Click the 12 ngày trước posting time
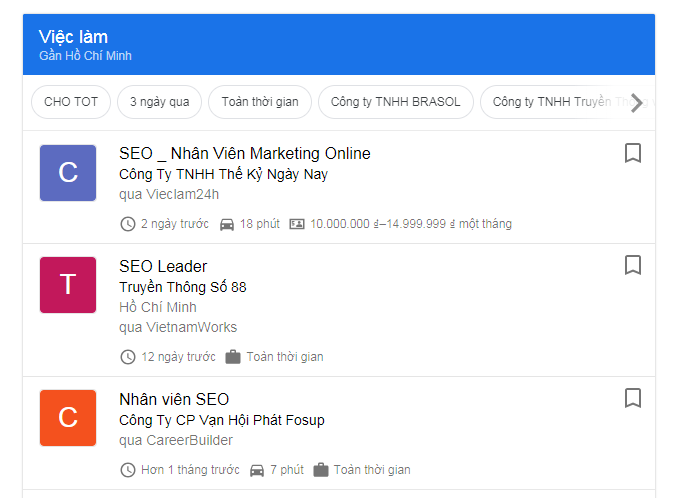The height and width of the screenshot is (498, 688). coord(179,357)
